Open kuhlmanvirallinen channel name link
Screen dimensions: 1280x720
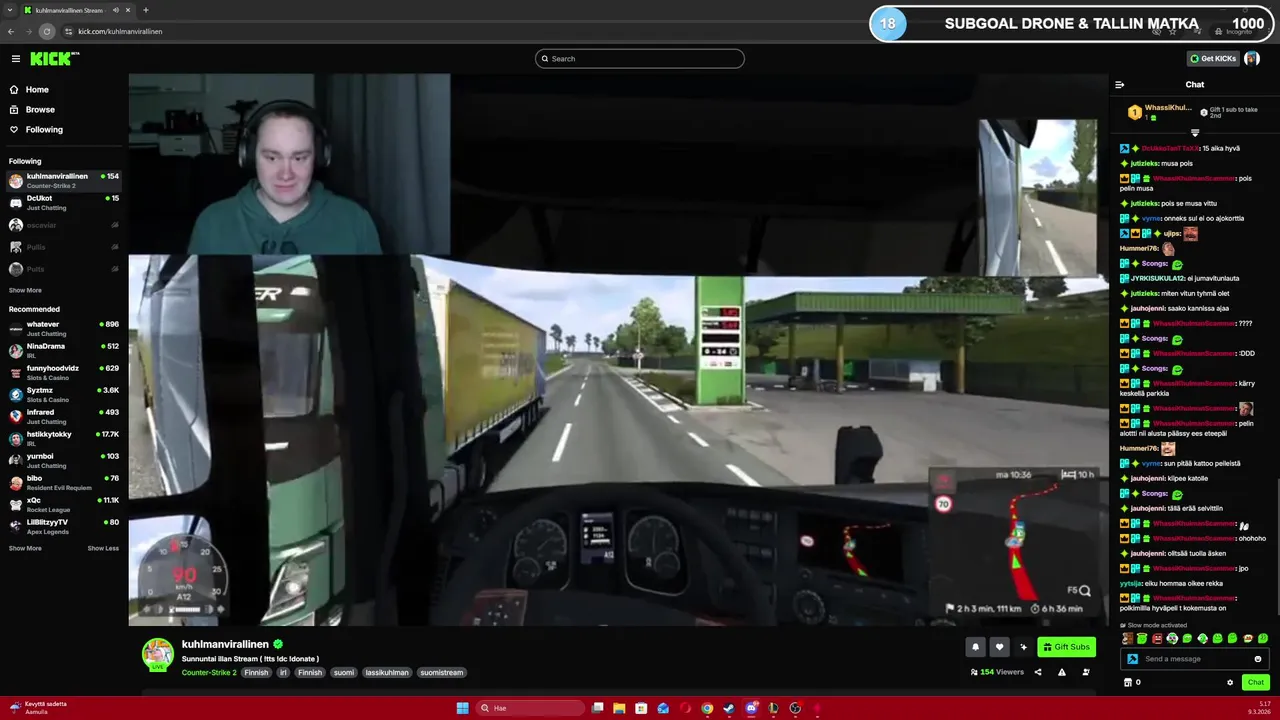(225, 645)
